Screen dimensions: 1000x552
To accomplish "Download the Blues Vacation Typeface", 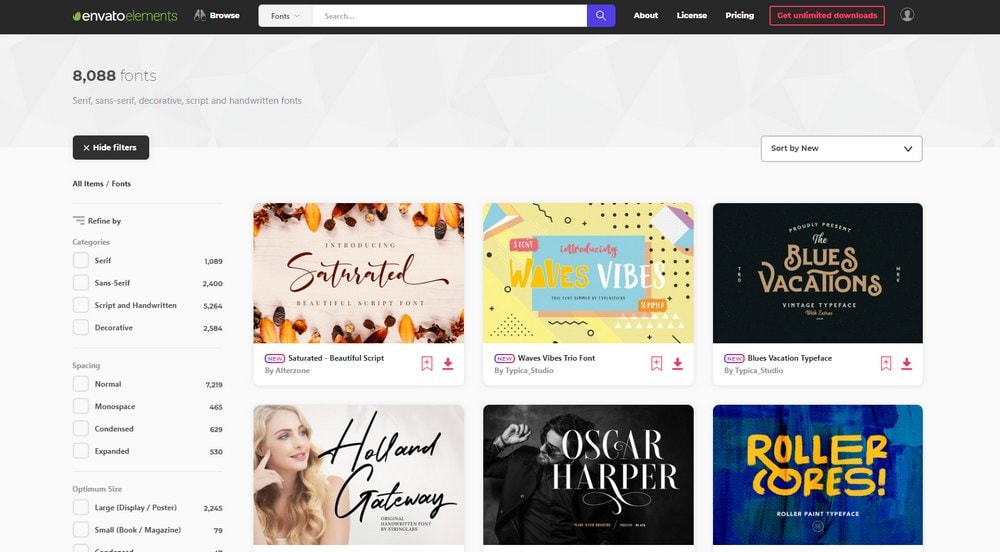I will [907, 364].
